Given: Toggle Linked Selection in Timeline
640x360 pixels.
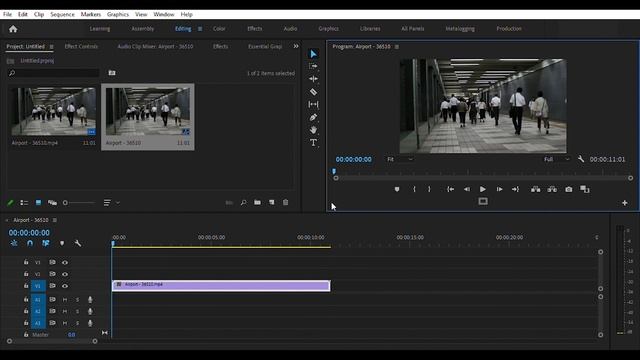Looking at the screenshot, I should (45, 243).
